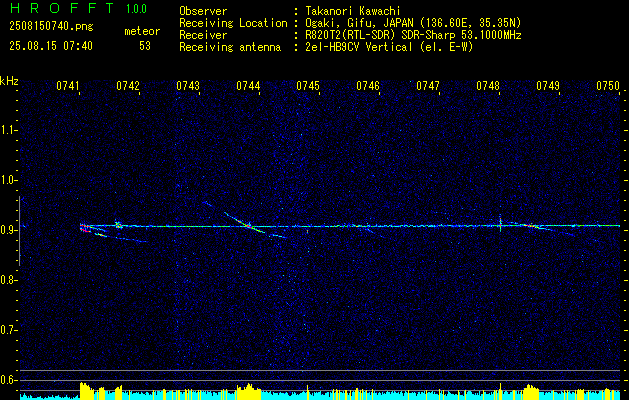Click the 0.9 kHz axis label
This screenshot has width=629, height=400.
[8, 230]
